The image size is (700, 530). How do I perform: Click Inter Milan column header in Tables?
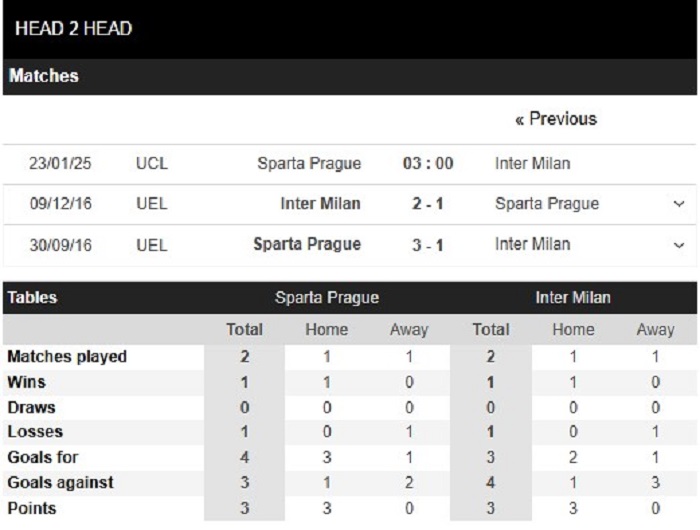[x=573, y=298]
